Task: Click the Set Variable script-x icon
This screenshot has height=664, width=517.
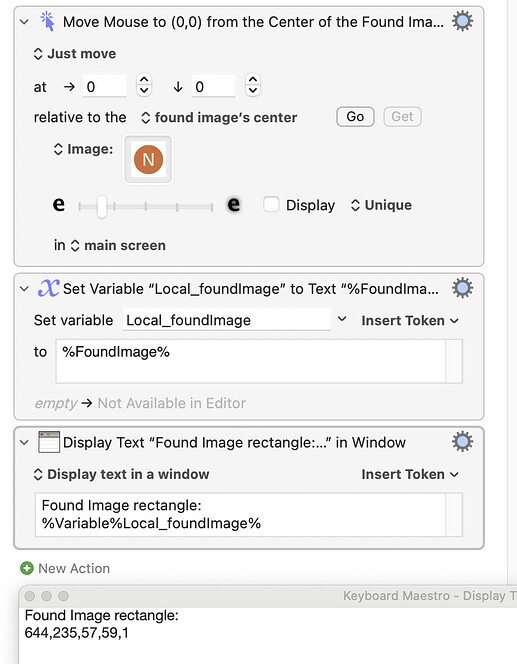Action: tap(48, 288)
